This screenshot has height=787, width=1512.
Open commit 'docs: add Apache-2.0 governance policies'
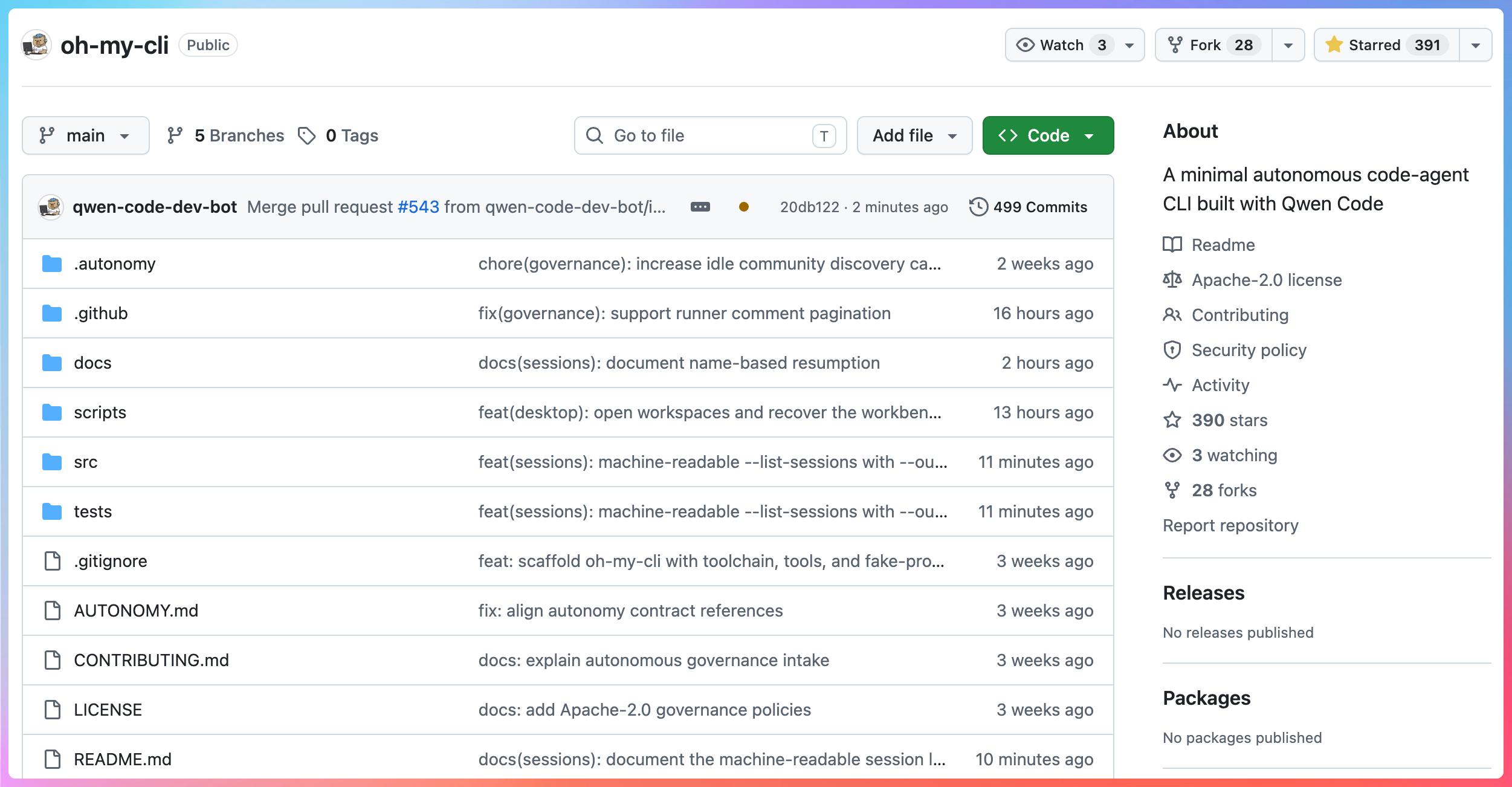coord(645,710)
